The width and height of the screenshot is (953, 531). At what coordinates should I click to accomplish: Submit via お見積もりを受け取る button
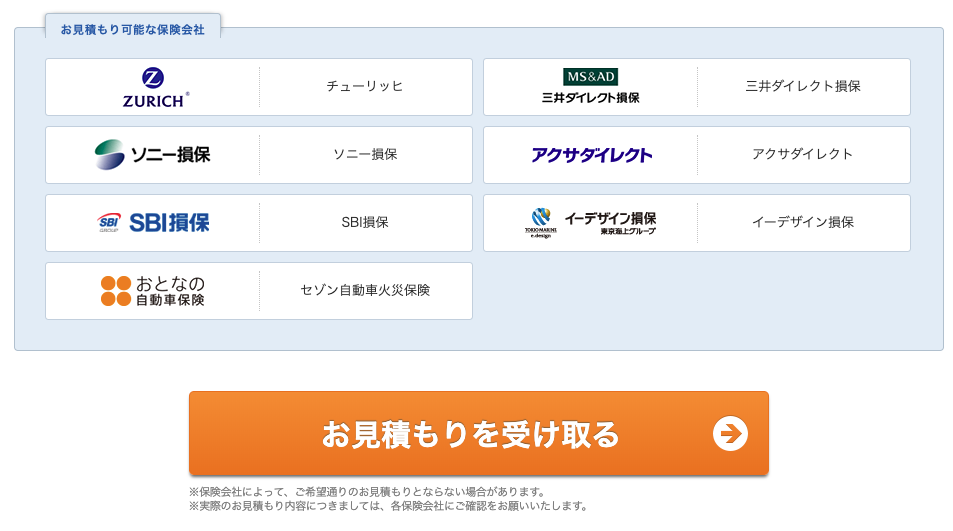pos(479,433)
